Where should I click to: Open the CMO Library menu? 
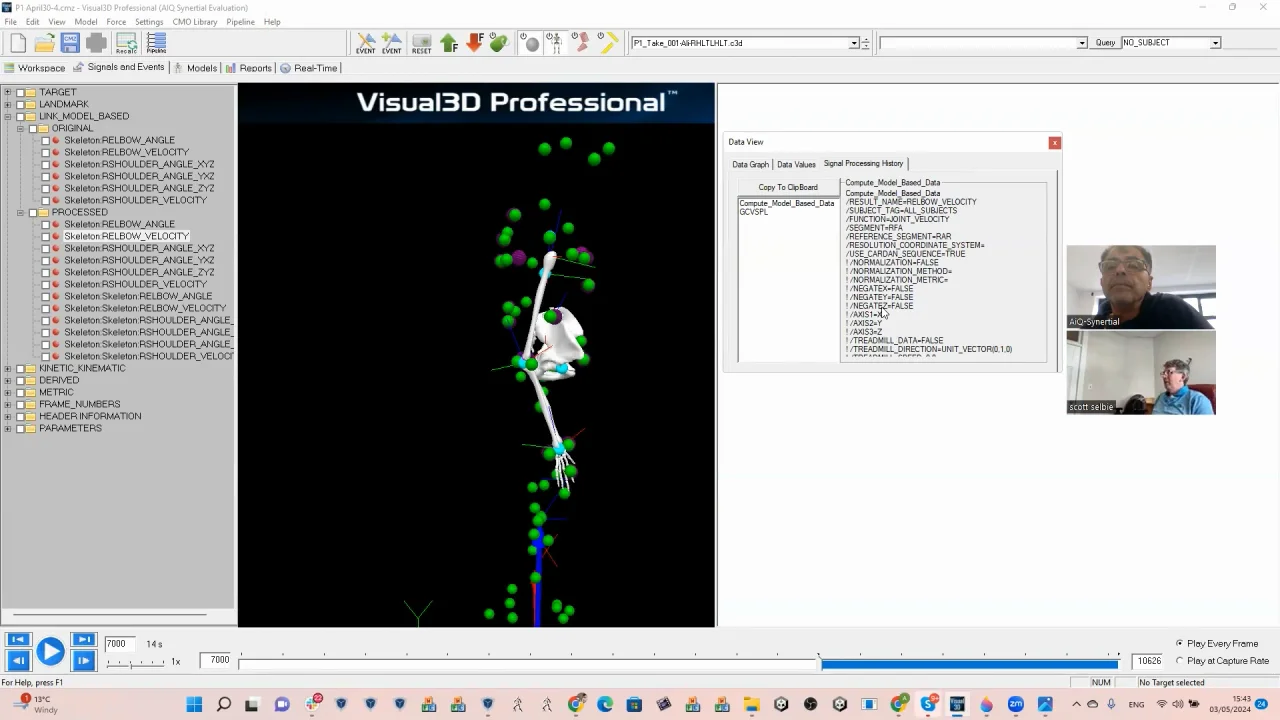[194, 21]
